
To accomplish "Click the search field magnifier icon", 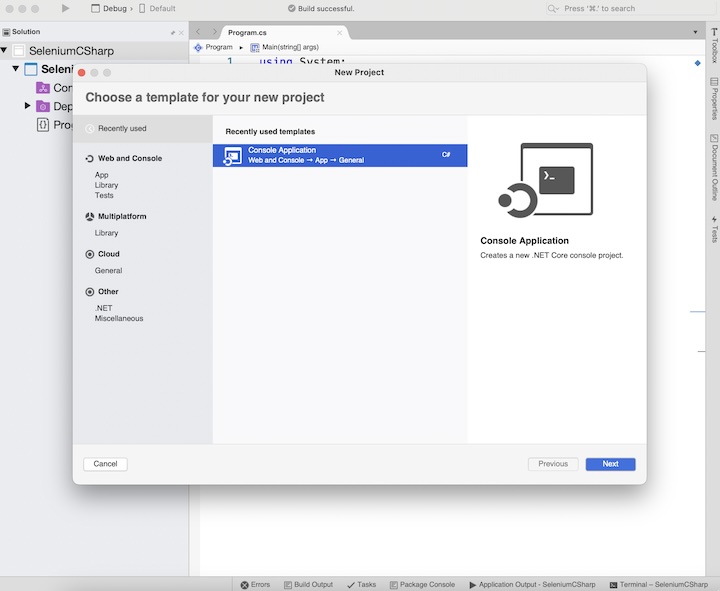I will [553, 8].
